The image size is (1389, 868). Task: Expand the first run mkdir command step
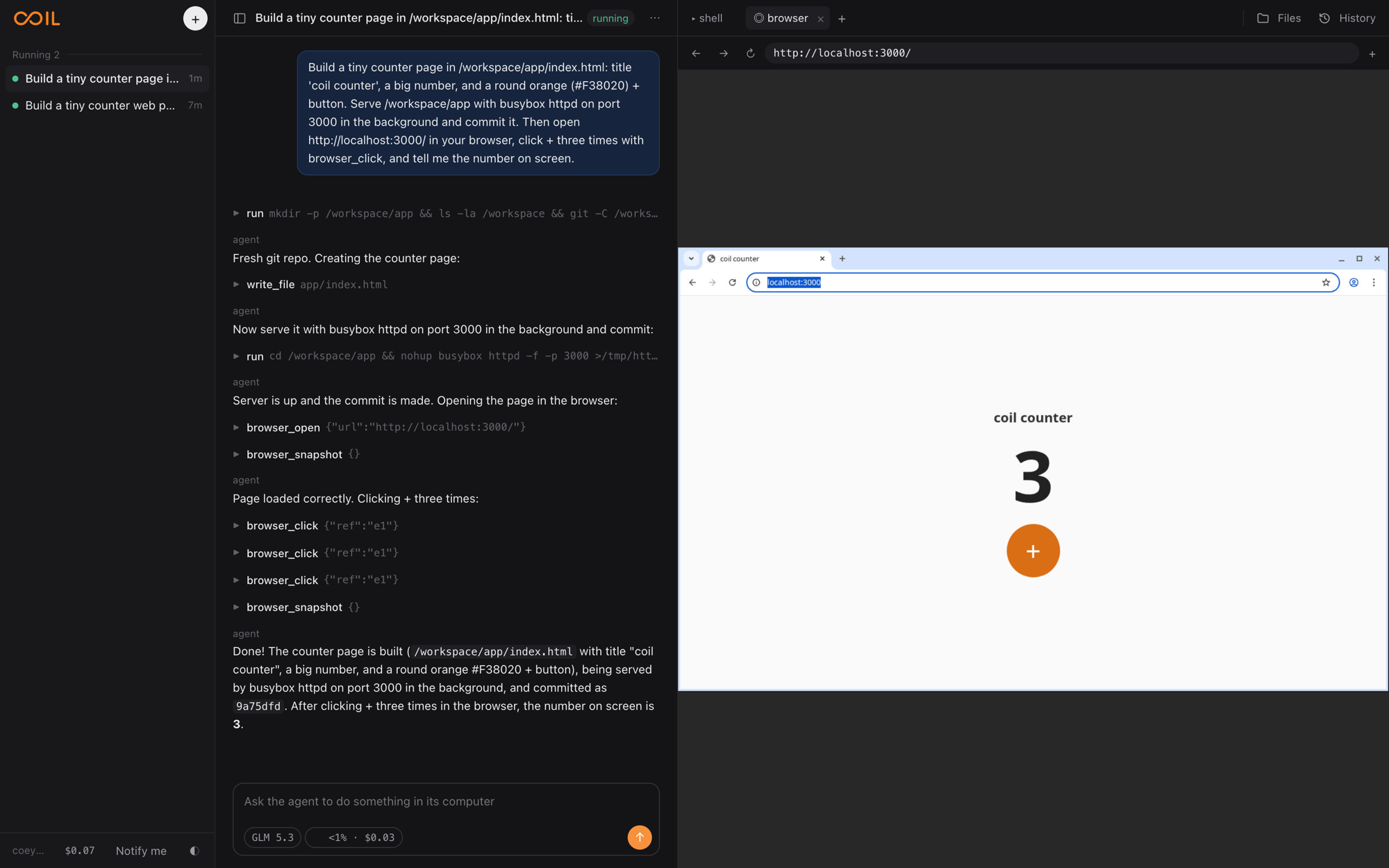point(446,213)
